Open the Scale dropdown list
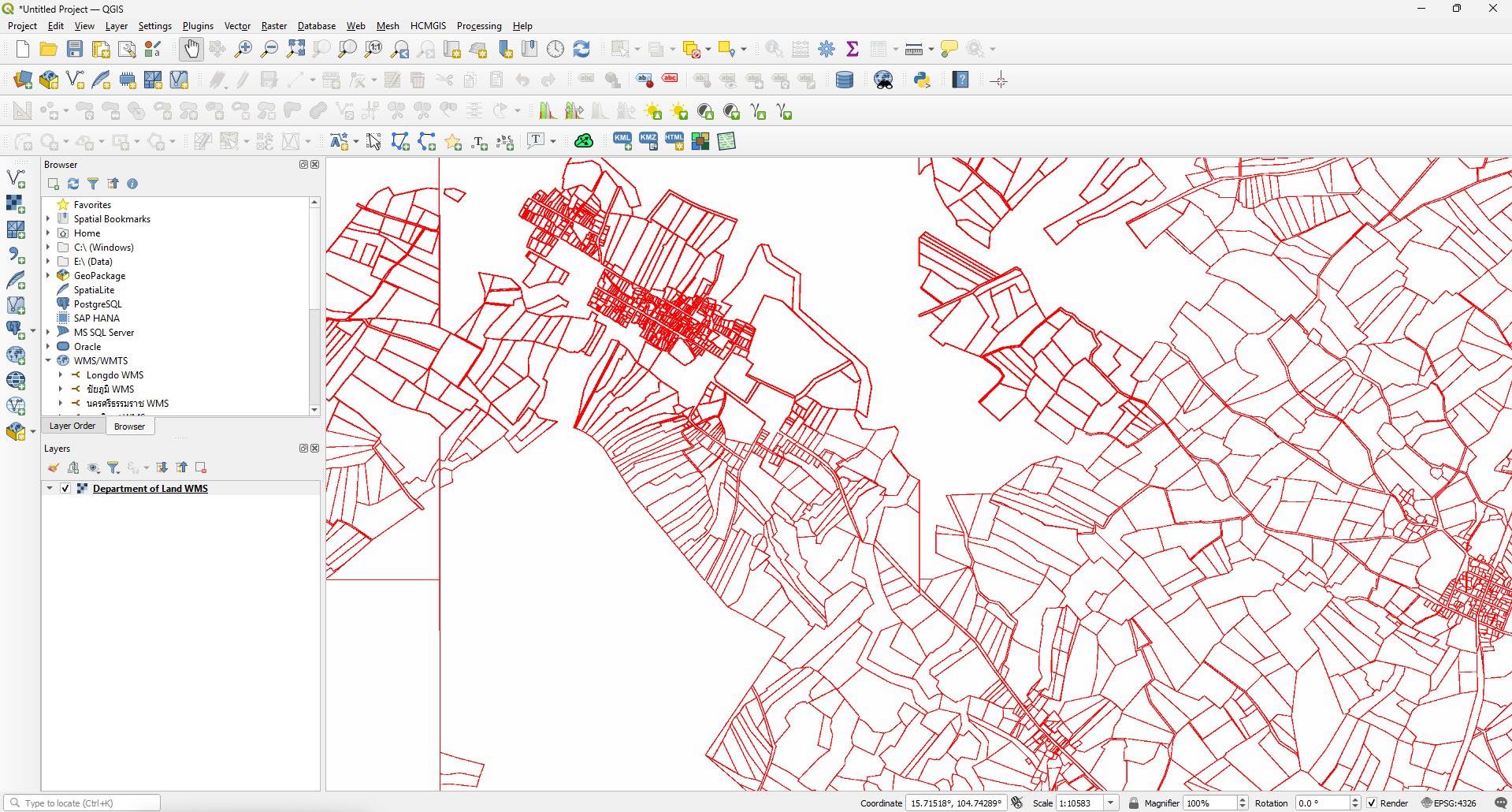This screenshot has width=1512, height=812. point(1111,803)
